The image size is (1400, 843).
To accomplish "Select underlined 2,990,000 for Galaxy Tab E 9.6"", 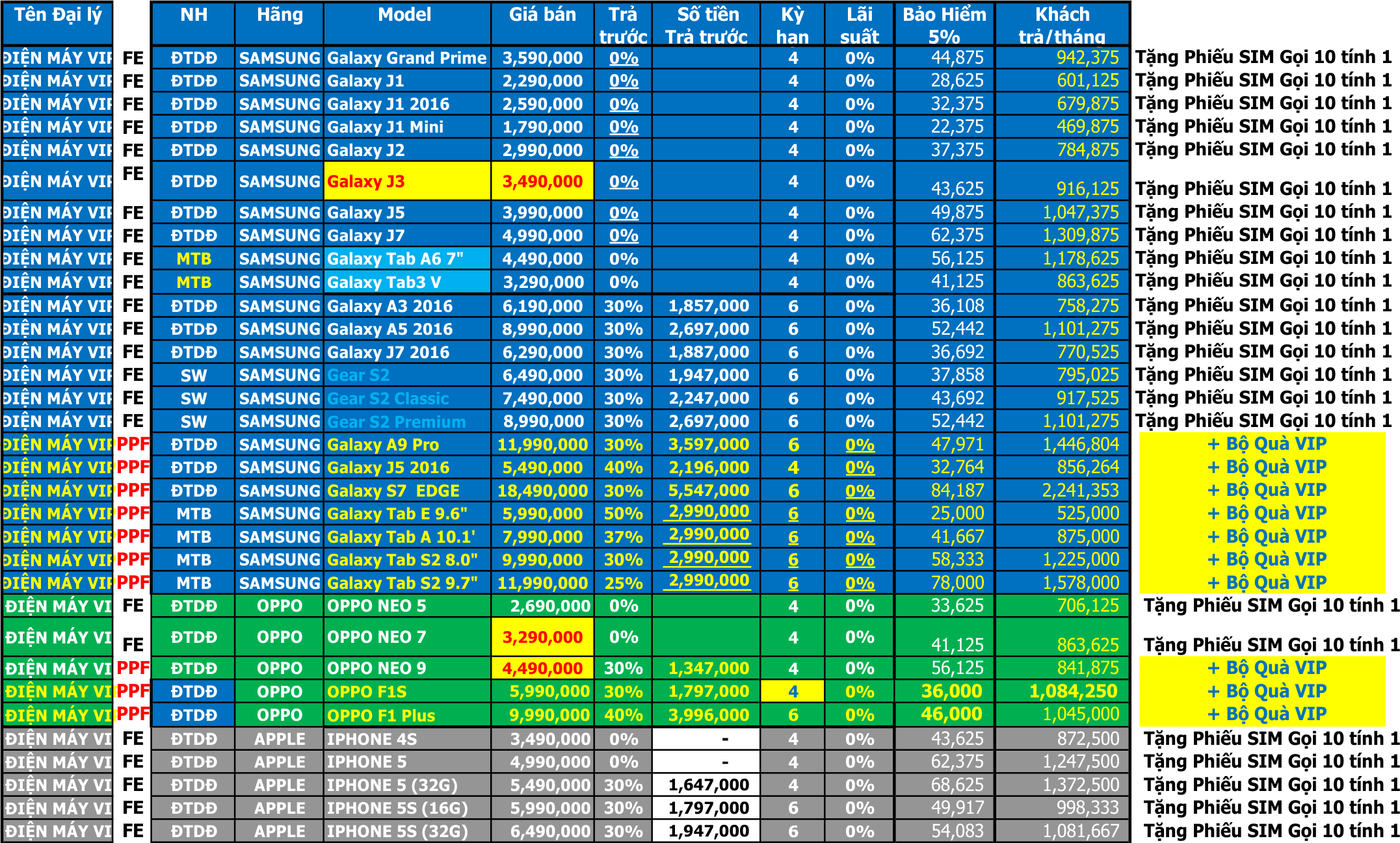I will [x=707, y=512].
